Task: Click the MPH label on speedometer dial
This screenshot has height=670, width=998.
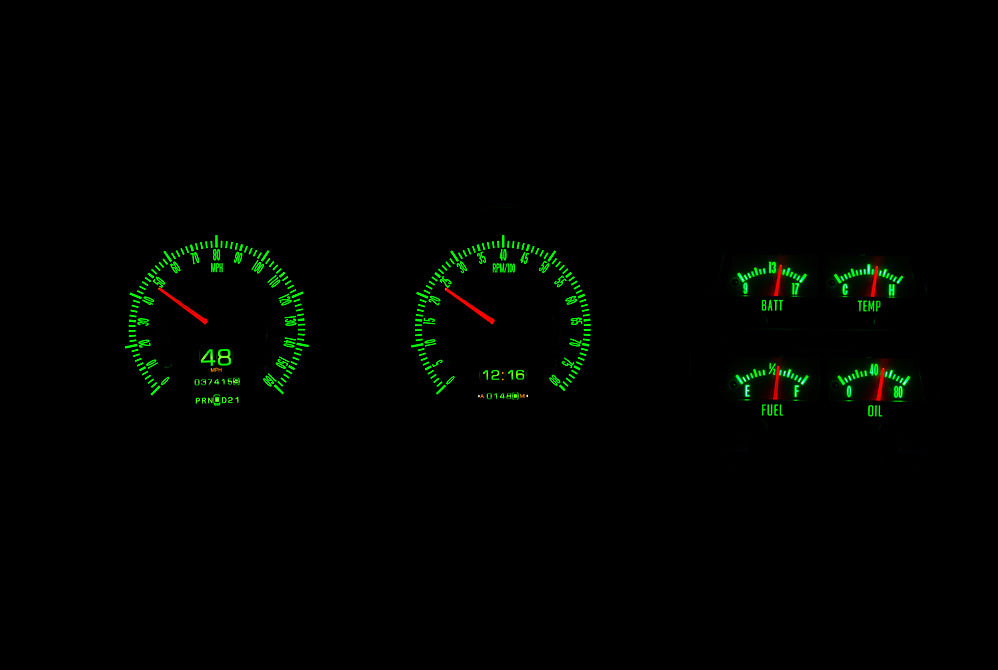Action: coord(217,267)
